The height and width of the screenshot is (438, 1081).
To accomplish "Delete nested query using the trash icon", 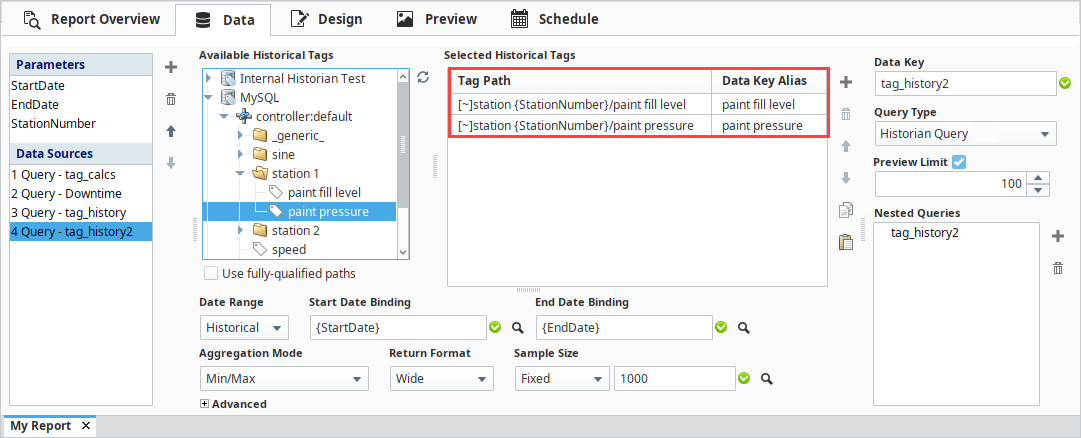I will point(1058,268).
